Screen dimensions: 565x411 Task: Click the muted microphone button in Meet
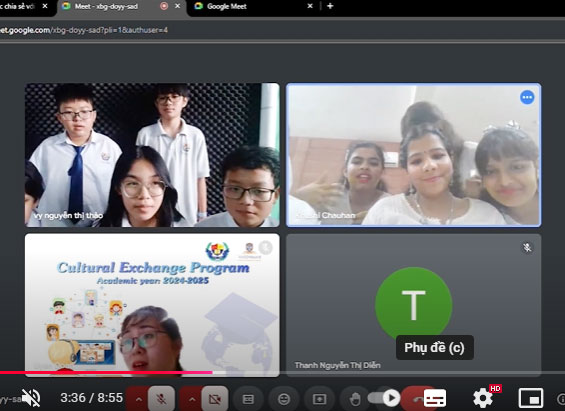click(x=161, y=399)
